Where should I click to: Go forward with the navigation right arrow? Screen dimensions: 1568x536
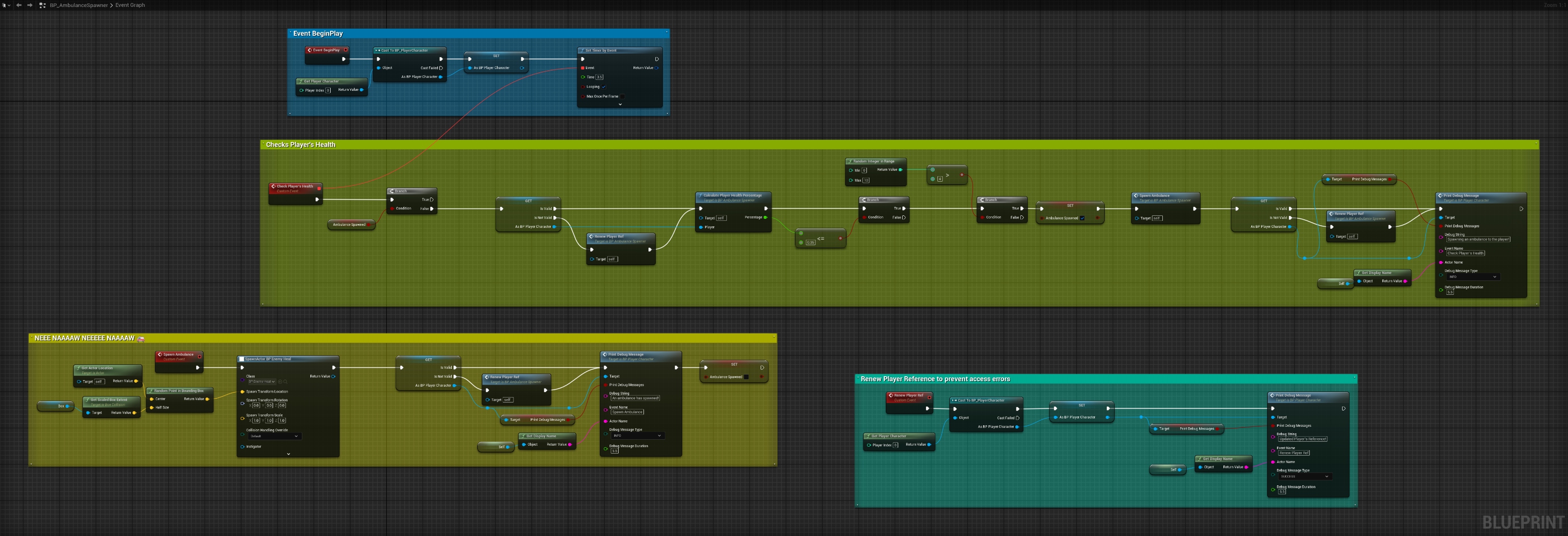(30, 5)
